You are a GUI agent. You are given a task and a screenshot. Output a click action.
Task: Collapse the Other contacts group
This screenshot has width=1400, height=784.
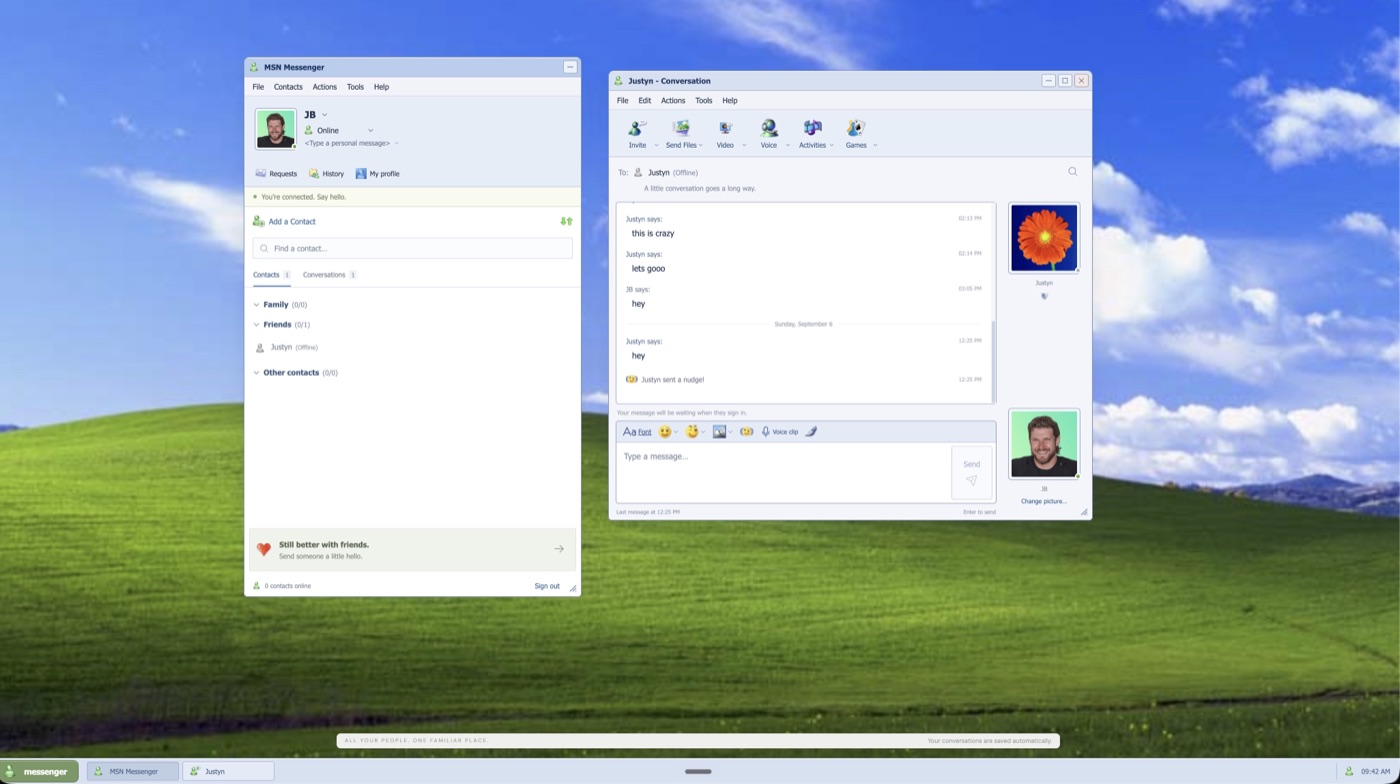[x=256, y=373]
